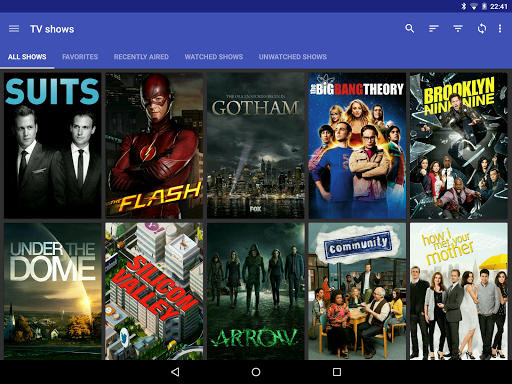Open The Big Bang Theory poster
The height and width of the screenshot is (384, 512).
point(357,146)
